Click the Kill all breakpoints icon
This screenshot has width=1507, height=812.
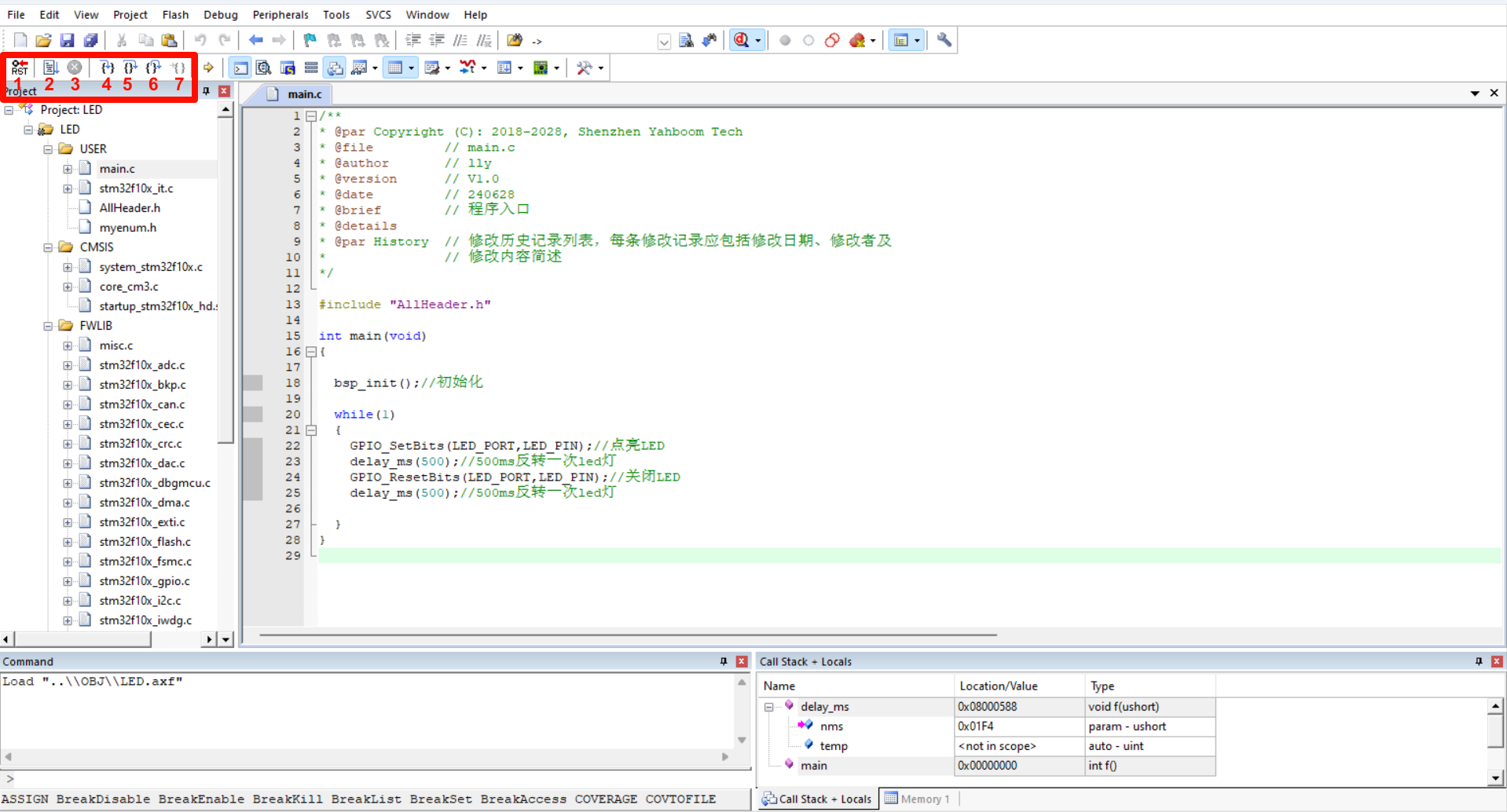tap(857, 41)
